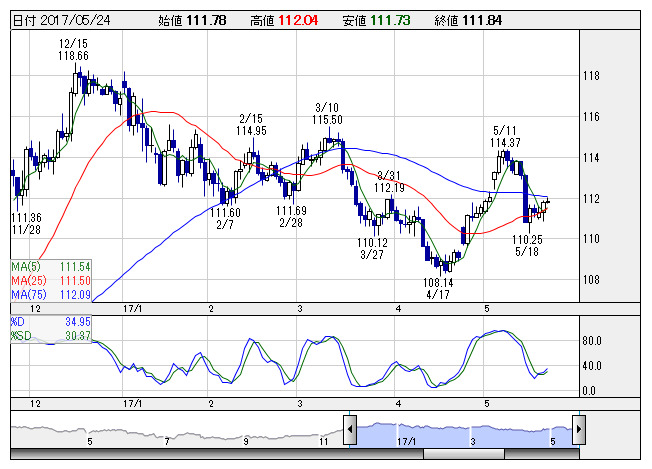
Task: Click the left range handle arrow
Action: (350, 429)
